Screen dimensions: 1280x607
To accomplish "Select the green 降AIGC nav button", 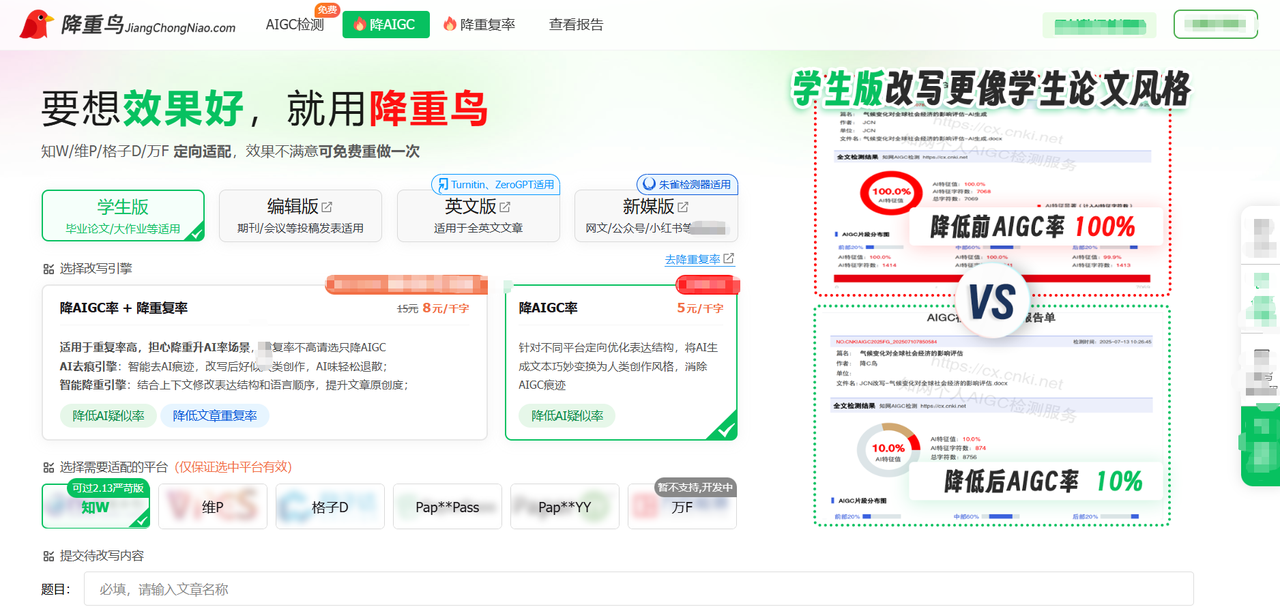I will (x=385, y=24).
